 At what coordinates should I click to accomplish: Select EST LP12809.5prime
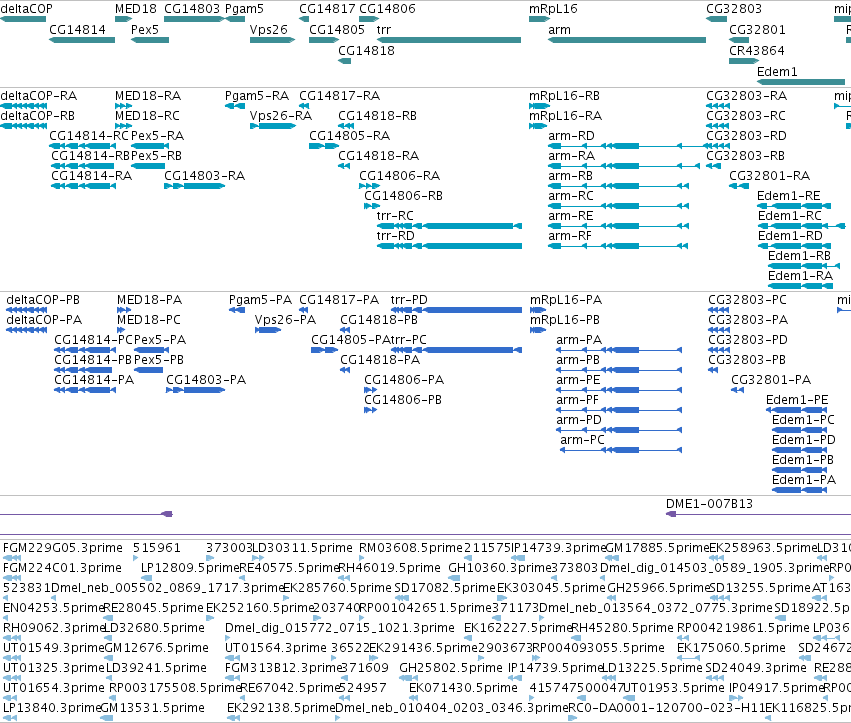pos(190,568)
